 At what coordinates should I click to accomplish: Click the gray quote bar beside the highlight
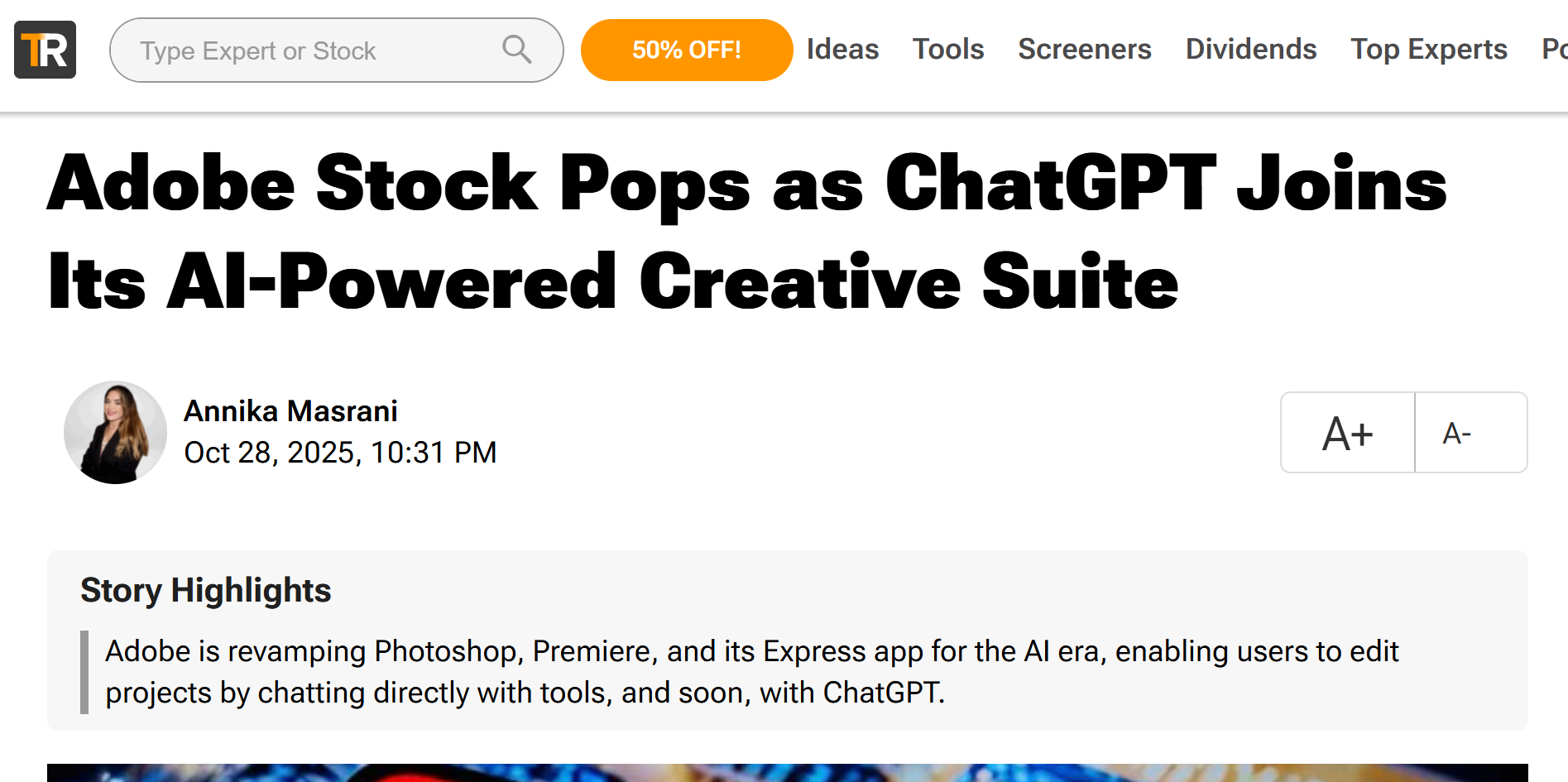tap(84, 672)
